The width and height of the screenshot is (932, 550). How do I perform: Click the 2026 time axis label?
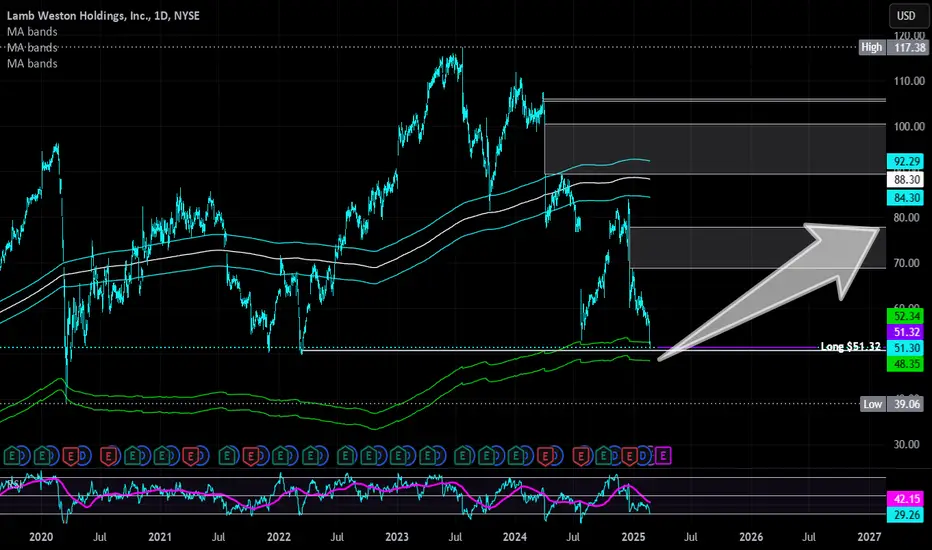tap(751, 537)
